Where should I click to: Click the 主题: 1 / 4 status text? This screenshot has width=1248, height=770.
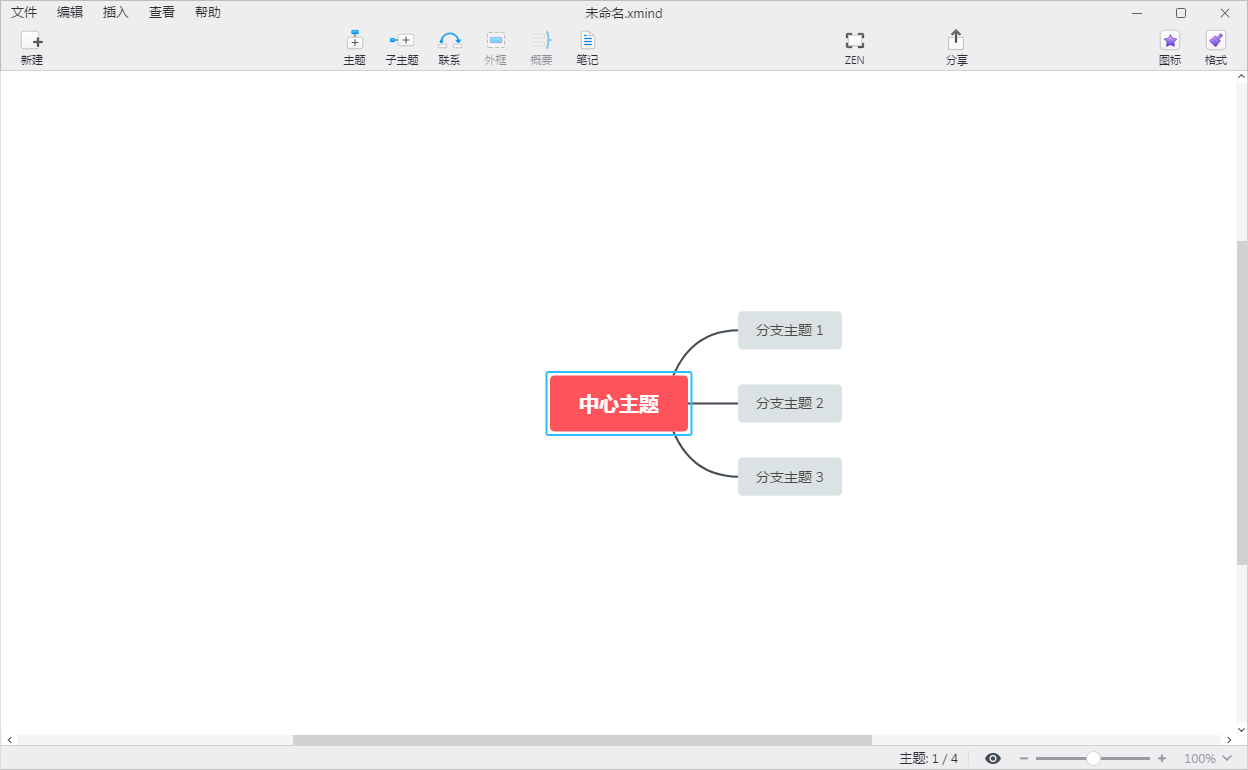(x=929, y=759)
